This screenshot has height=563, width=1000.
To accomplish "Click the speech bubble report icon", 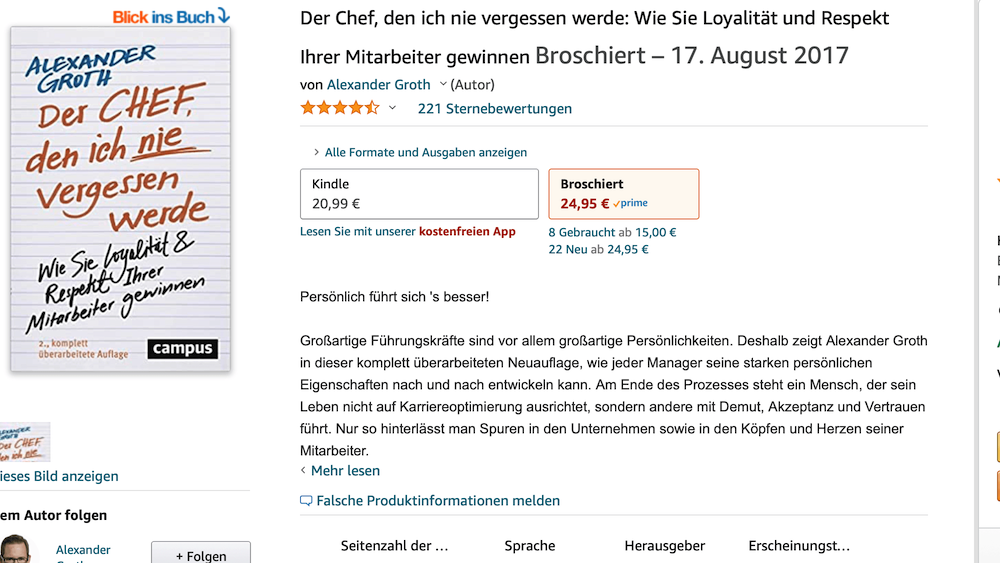I will 306,501.
